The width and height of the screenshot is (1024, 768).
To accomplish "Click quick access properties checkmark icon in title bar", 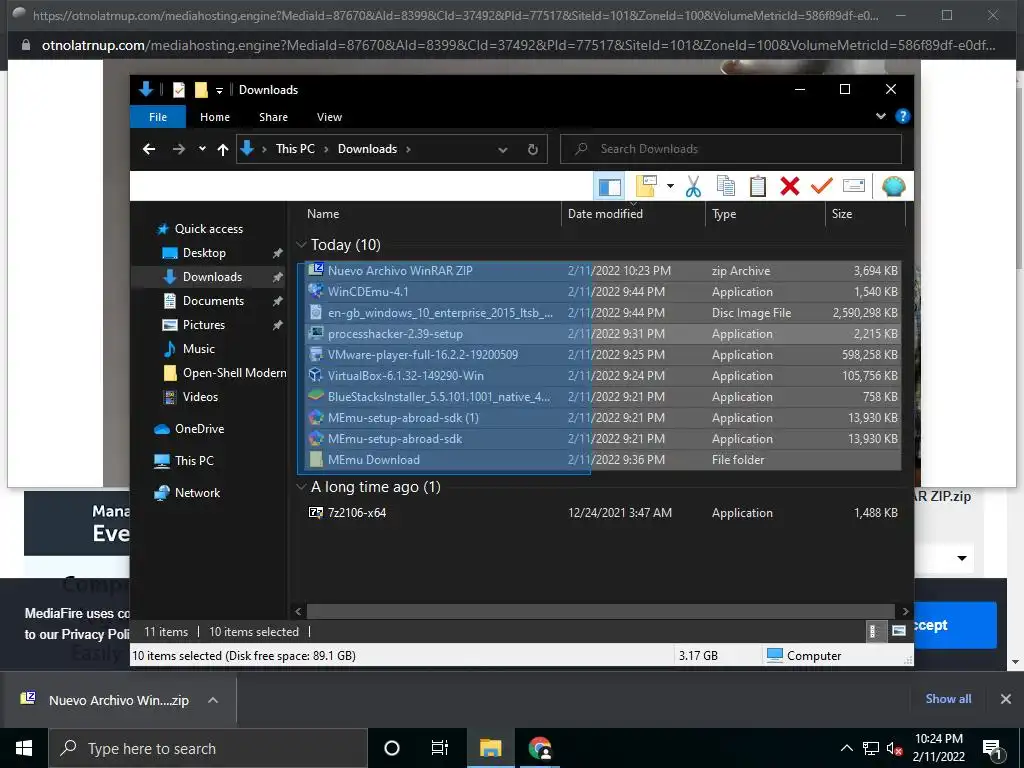I will tap(178, 90).
